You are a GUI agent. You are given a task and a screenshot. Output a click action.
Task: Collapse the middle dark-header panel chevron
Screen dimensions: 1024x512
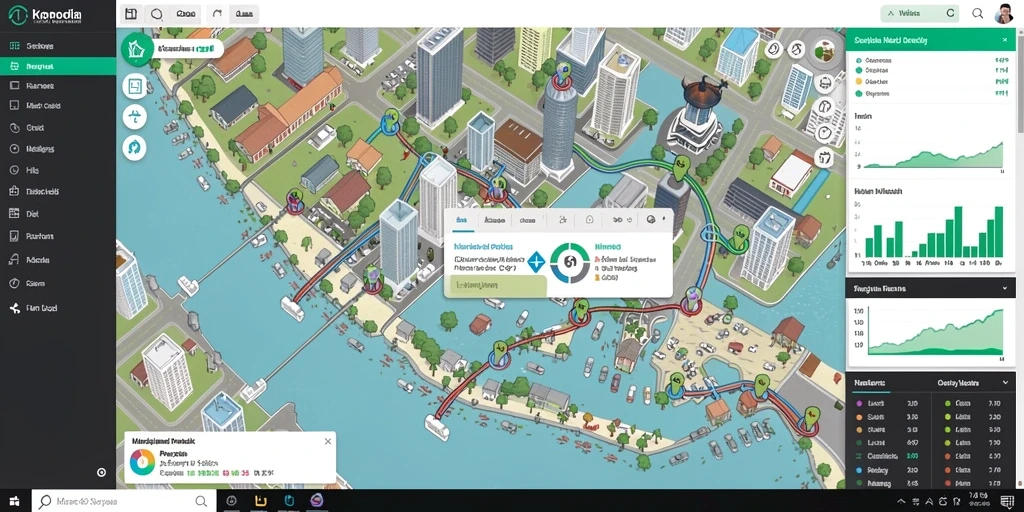[x=1004, y=288]
